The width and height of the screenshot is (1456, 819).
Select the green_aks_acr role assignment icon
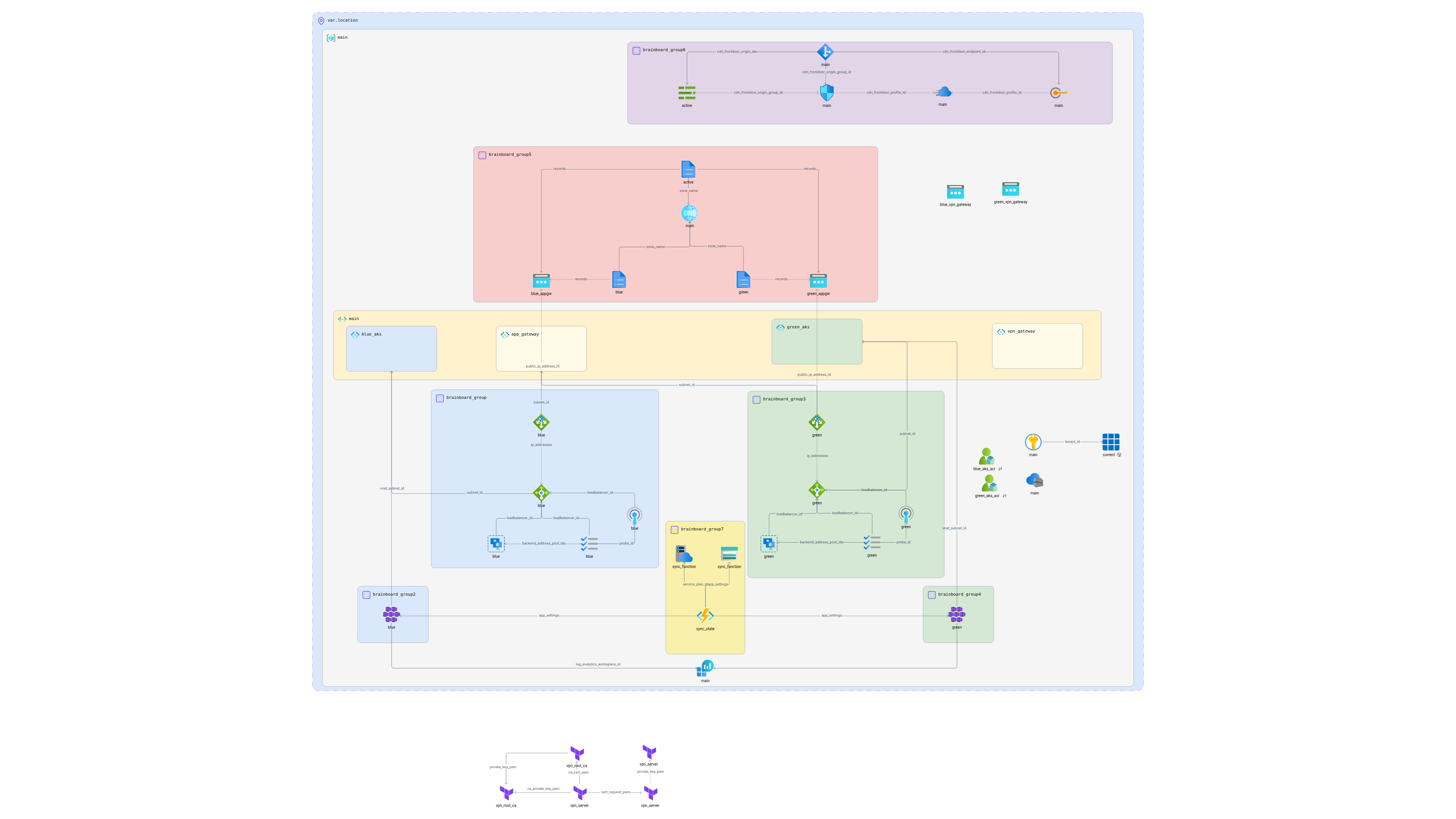[x=988, y=483]
